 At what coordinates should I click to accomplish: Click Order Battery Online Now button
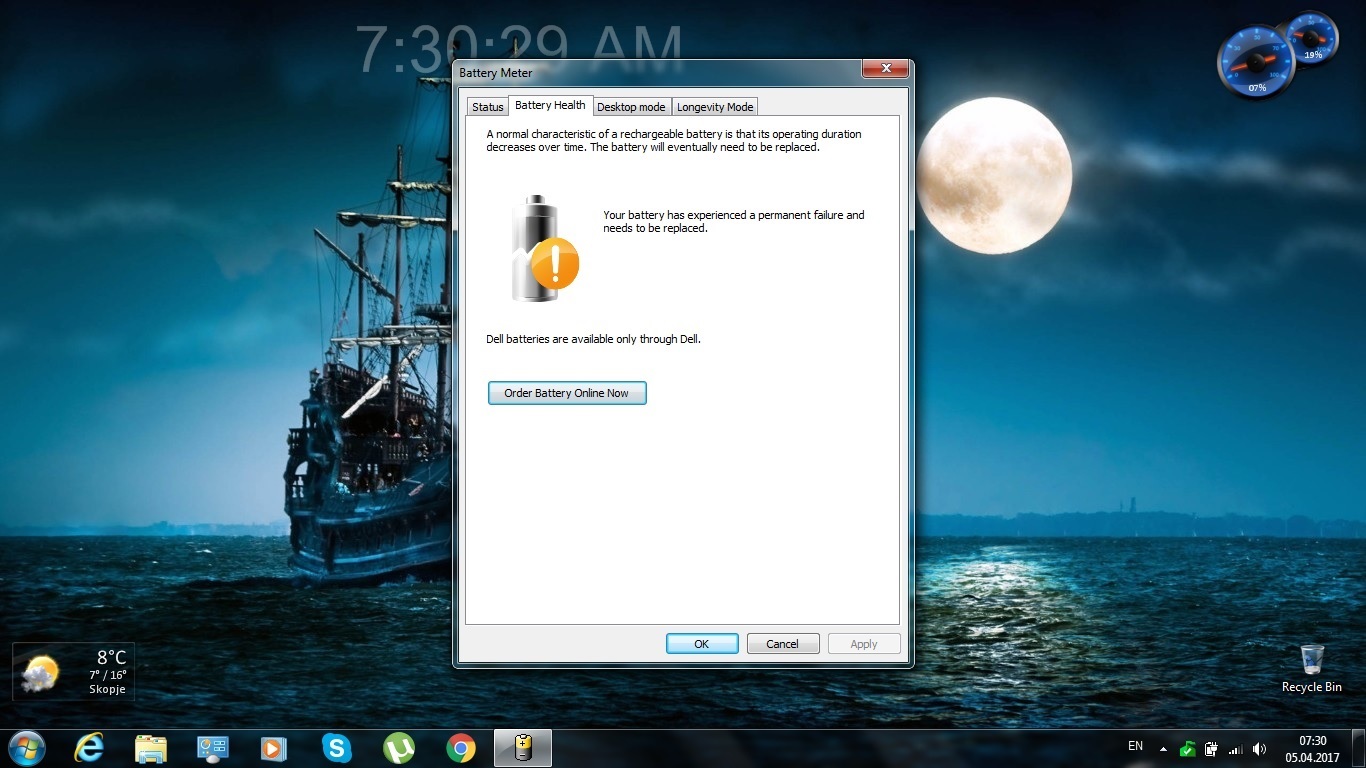coord(567,393)
